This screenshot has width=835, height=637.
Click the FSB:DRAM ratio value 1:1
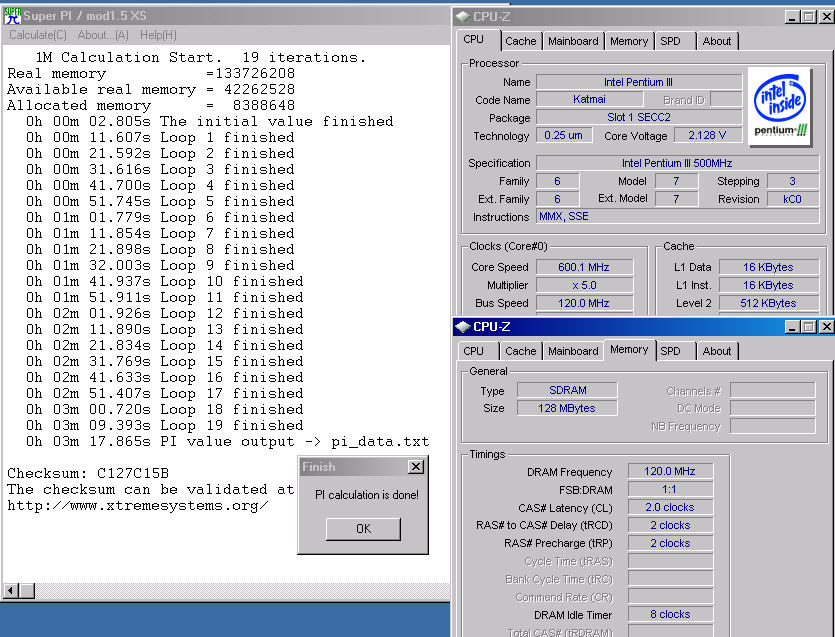tap(670, 489)
